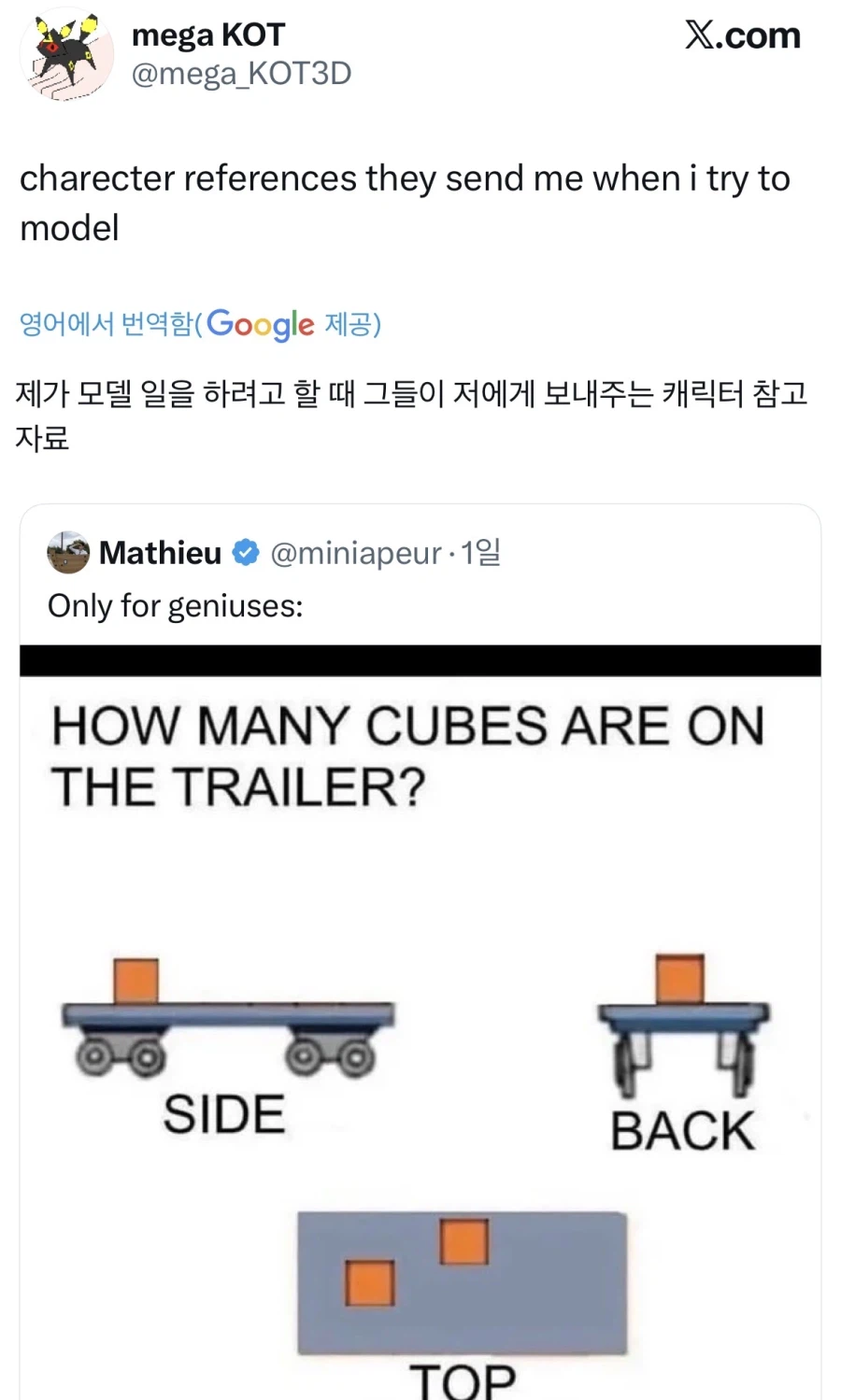Viewport: 841px width, 1400px height.
Task: Click the TOP view of the trailer
Action: [x=463, y=1284]
